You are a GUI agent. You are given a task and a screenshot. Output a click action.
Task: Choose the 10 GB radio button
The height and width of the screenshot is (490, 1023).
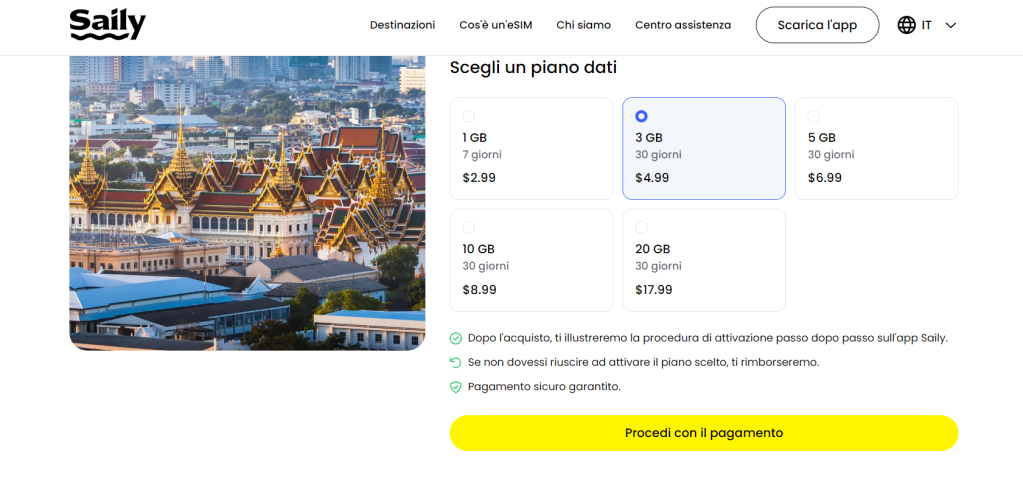[469, 228]
